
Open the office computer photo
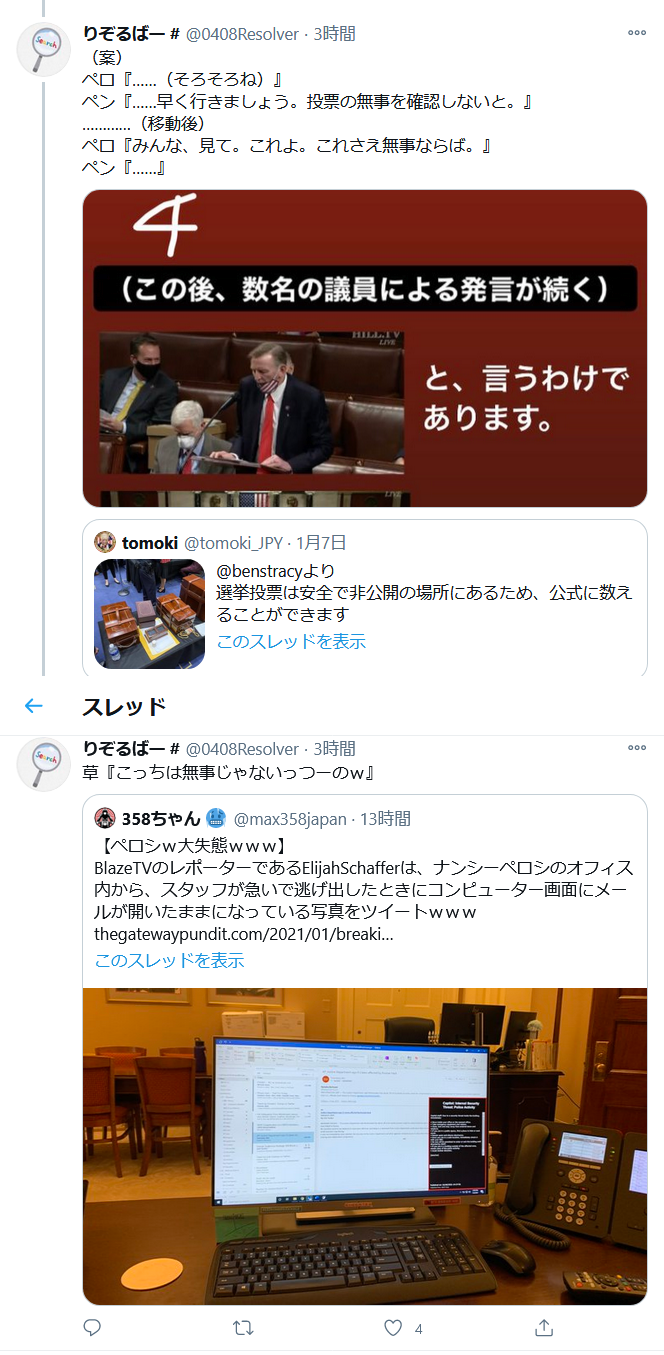pos(364,1146)
